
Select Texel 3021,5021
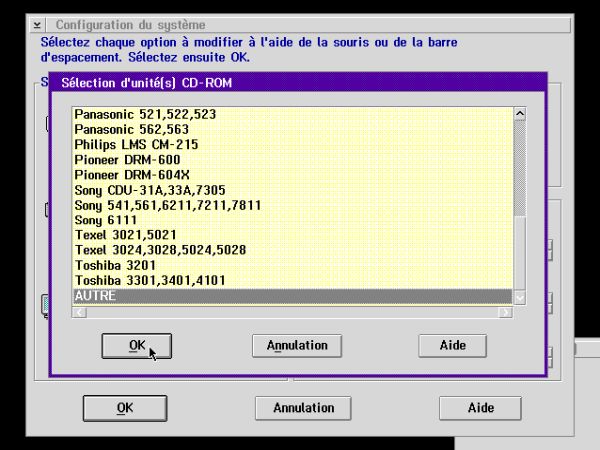coord(293,235)
